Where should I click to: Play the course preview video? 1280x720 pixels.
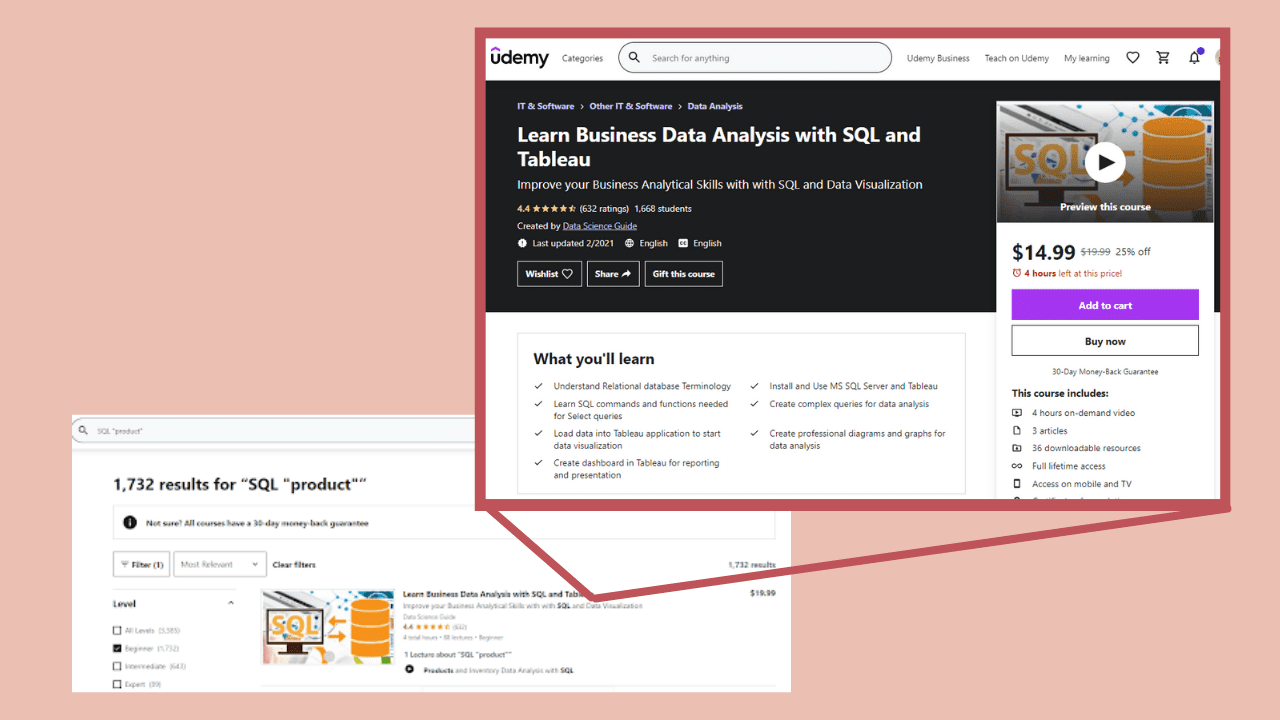click(1104, 161)
